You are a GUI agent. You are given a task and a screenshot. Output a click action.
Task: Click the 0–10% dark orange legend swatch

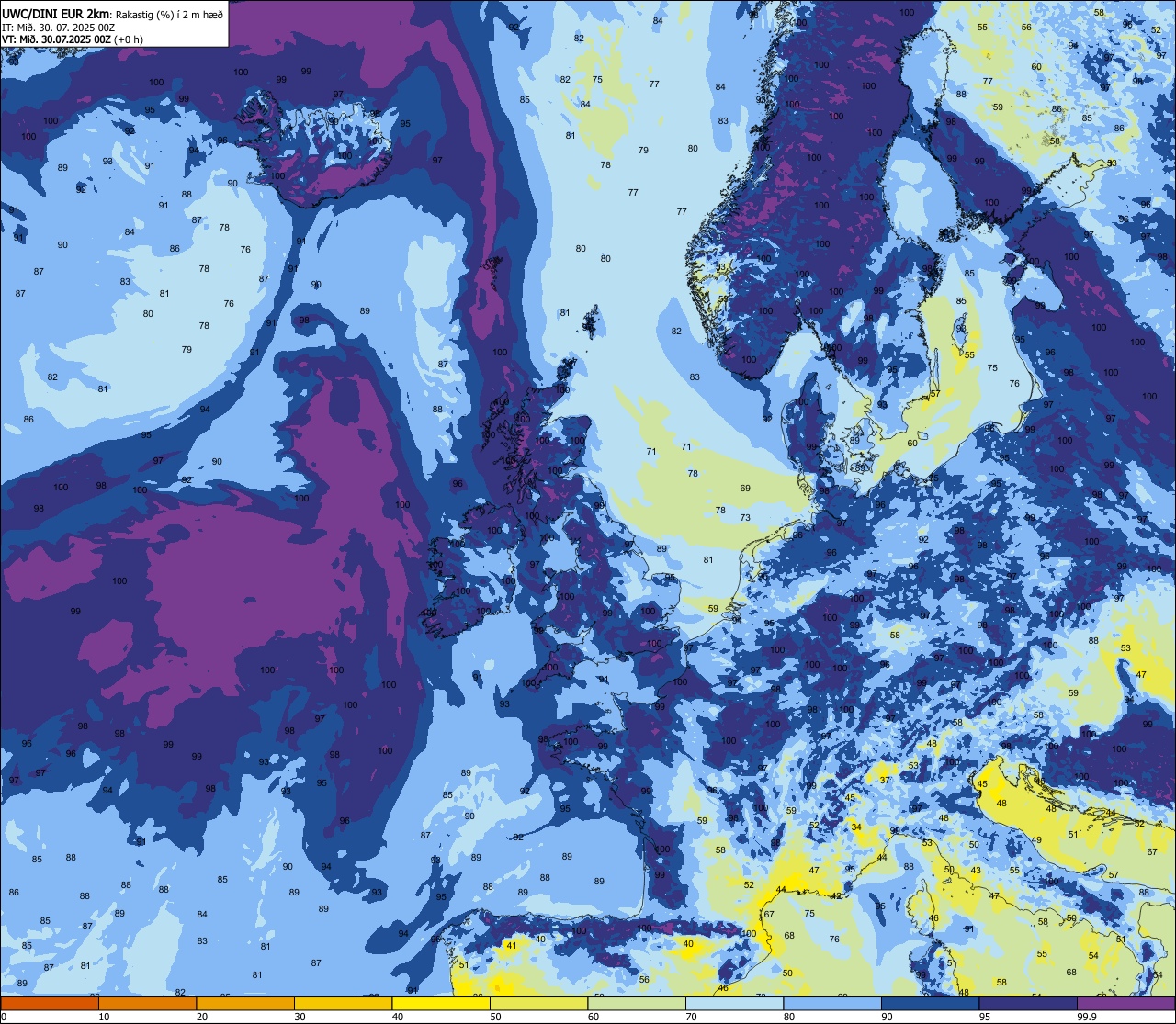[x=50, y=1003]
